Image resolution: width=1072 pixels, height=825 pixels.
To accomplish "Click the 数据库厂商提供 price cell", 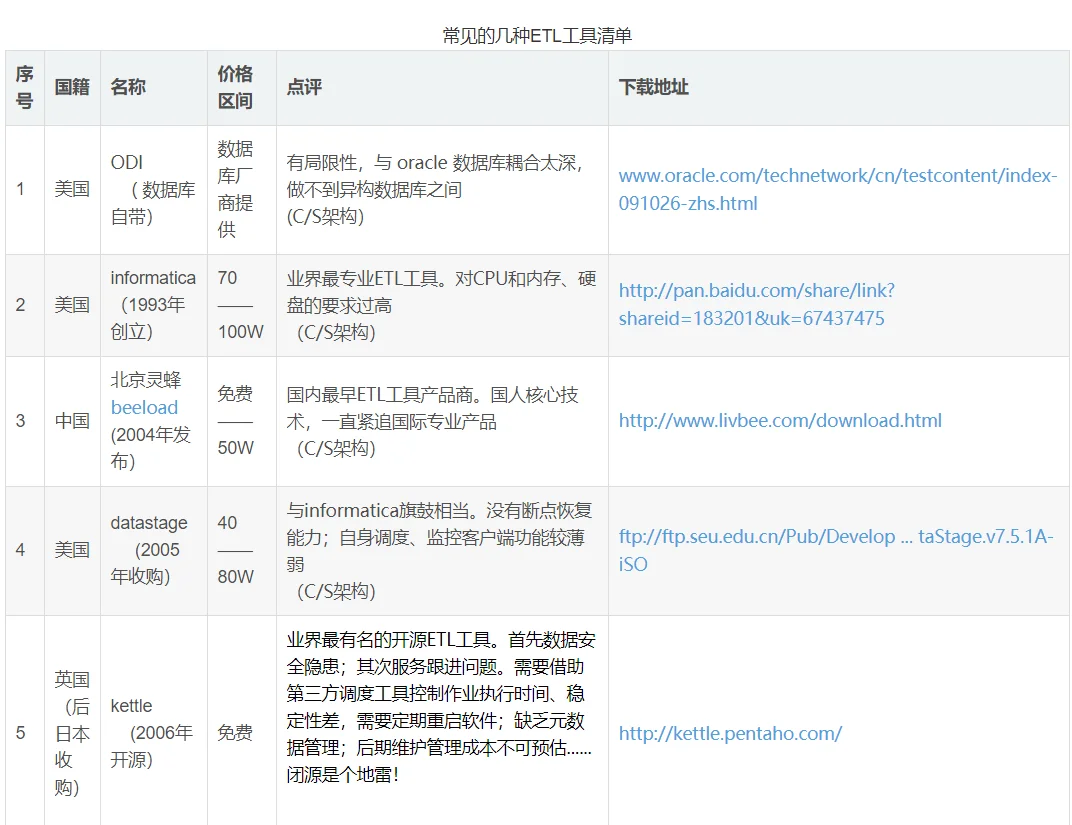I will 242,189.
